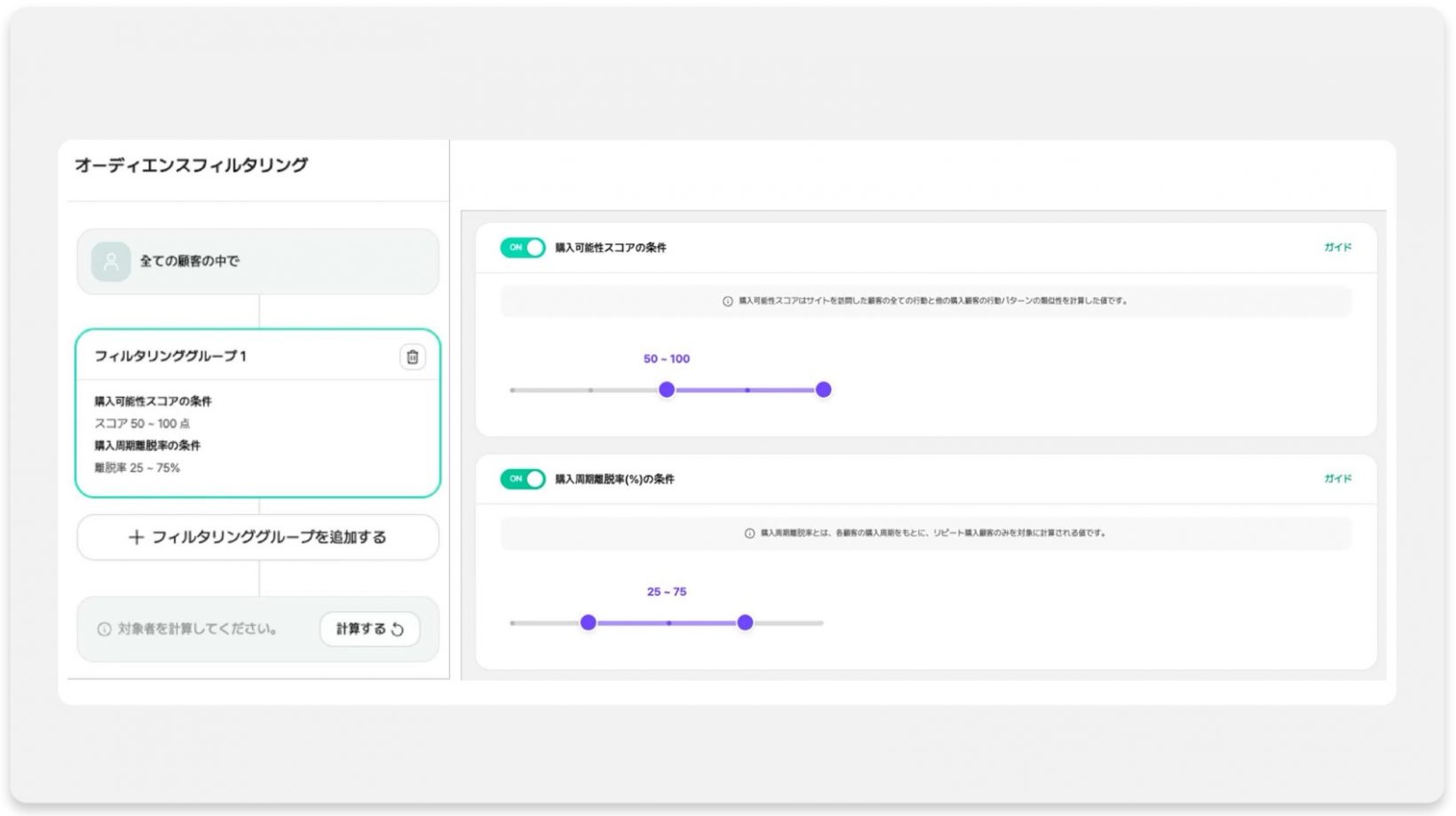Click the info icon in the 購入可能性スコア description
The height and width of the screenshot is (816, 1456).
(727, 301)
